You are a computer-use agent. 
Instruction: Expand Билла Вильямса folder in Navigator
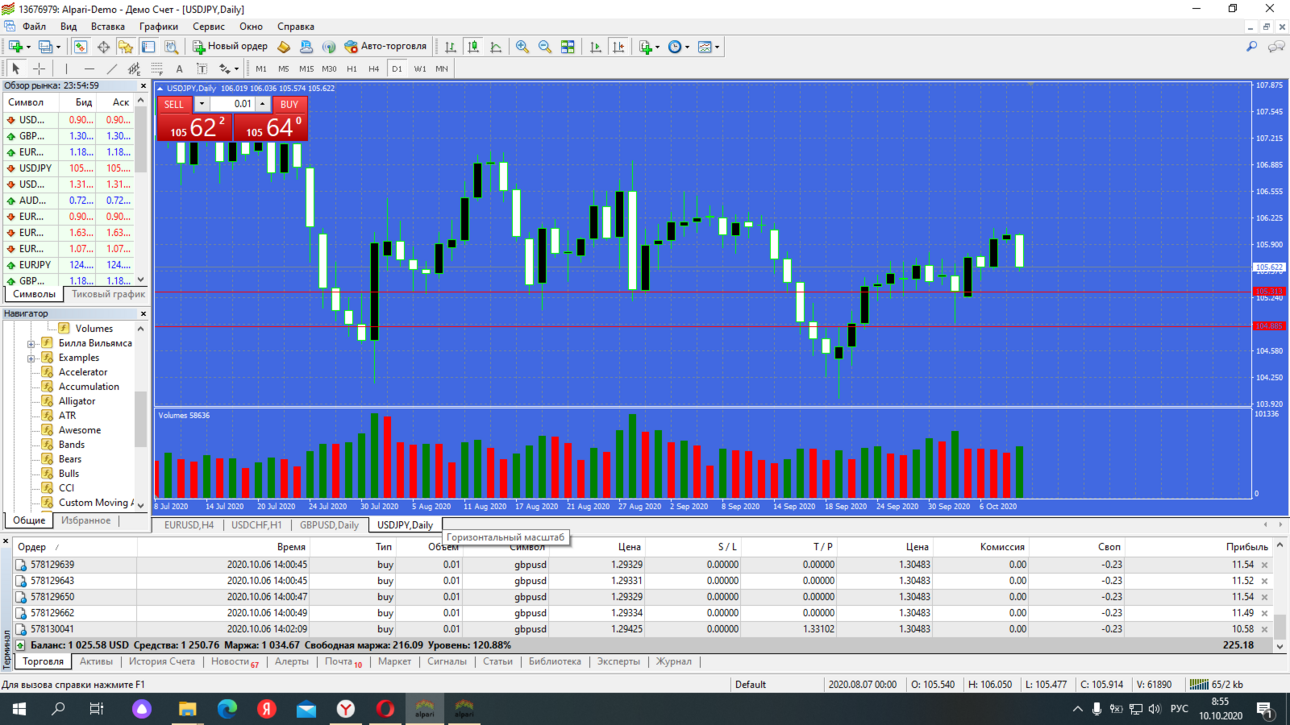pyautogui.click(x=31, y=343)
